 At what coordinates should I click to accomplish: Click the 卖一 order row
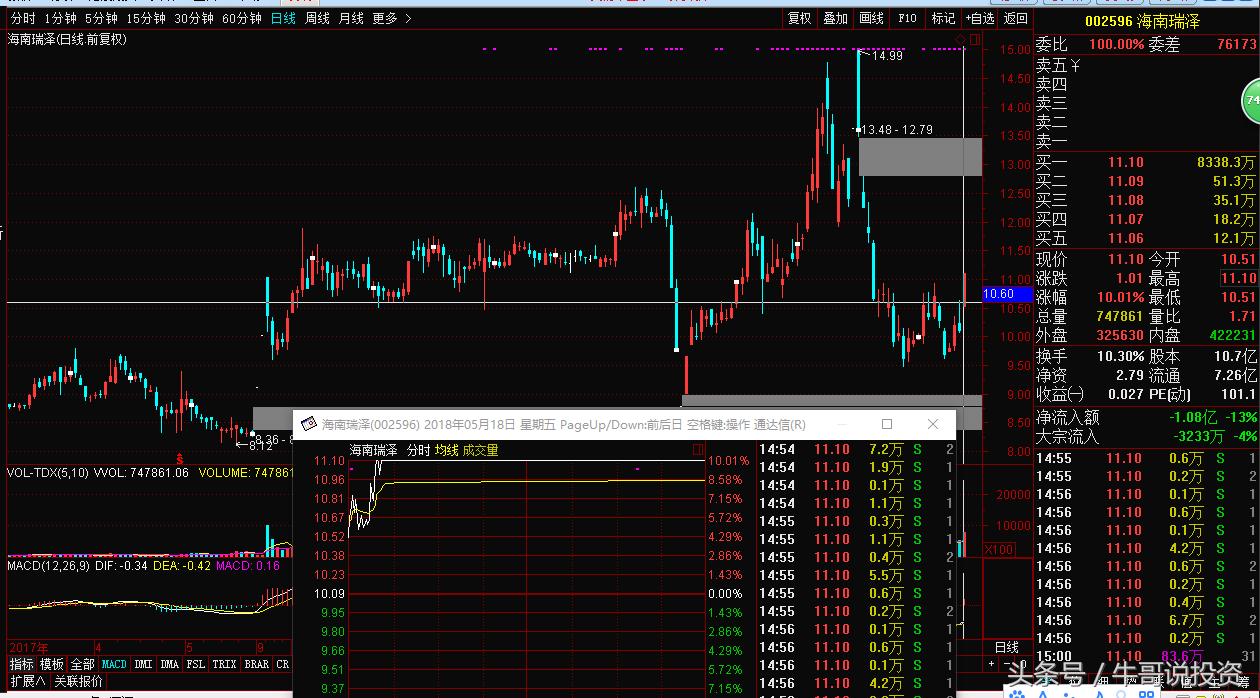[1146, 141]
